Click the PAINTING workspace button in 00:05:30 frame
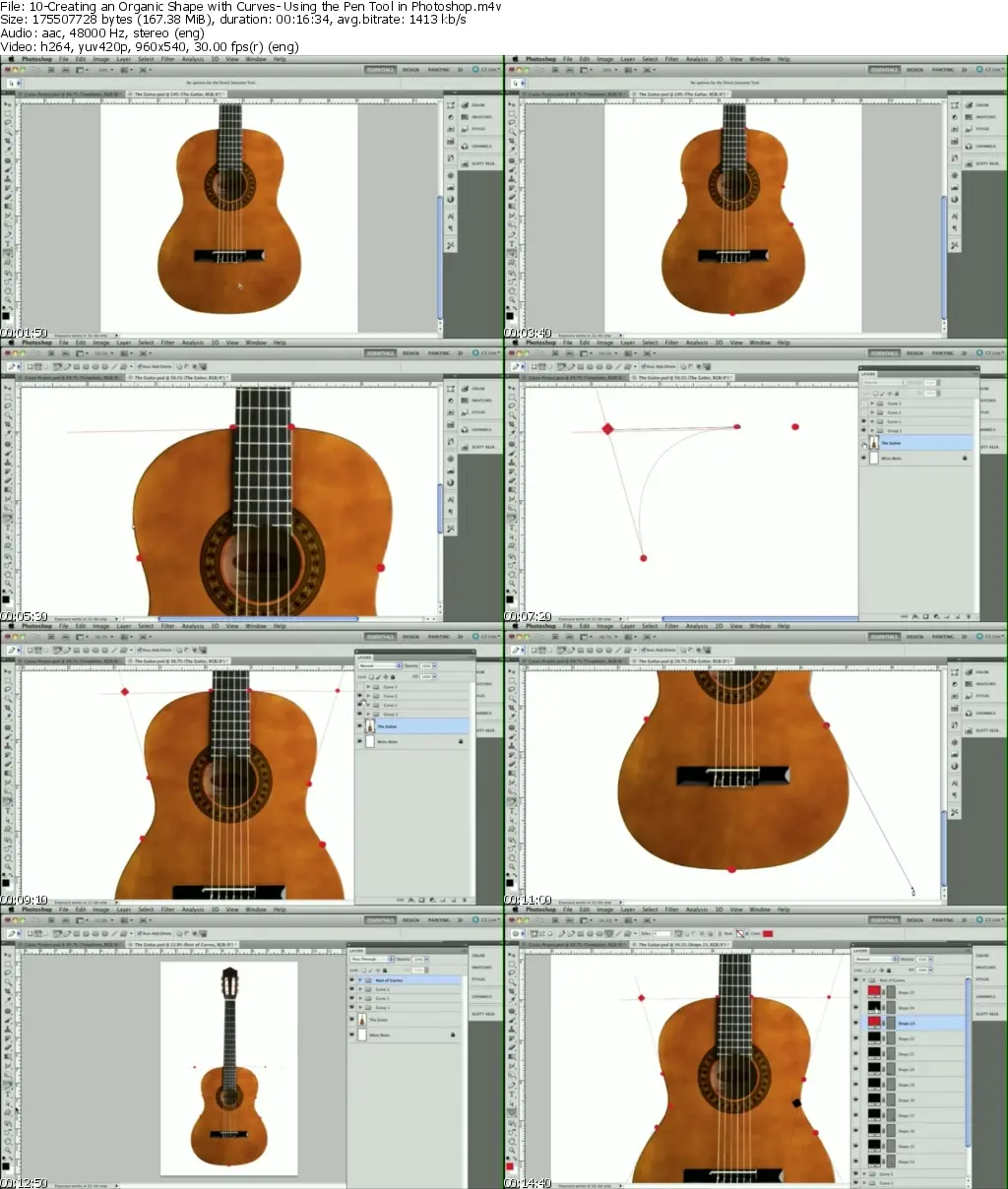This screenshot has width=1008, height=1189. point(439,353)
